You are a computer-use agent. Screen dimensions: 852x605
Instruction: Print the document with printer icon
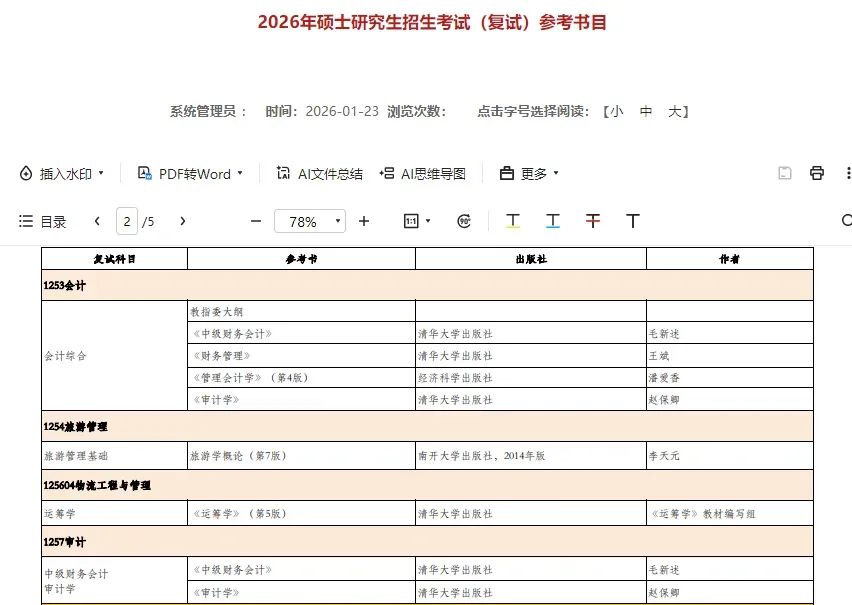click(x=817, y=173)
